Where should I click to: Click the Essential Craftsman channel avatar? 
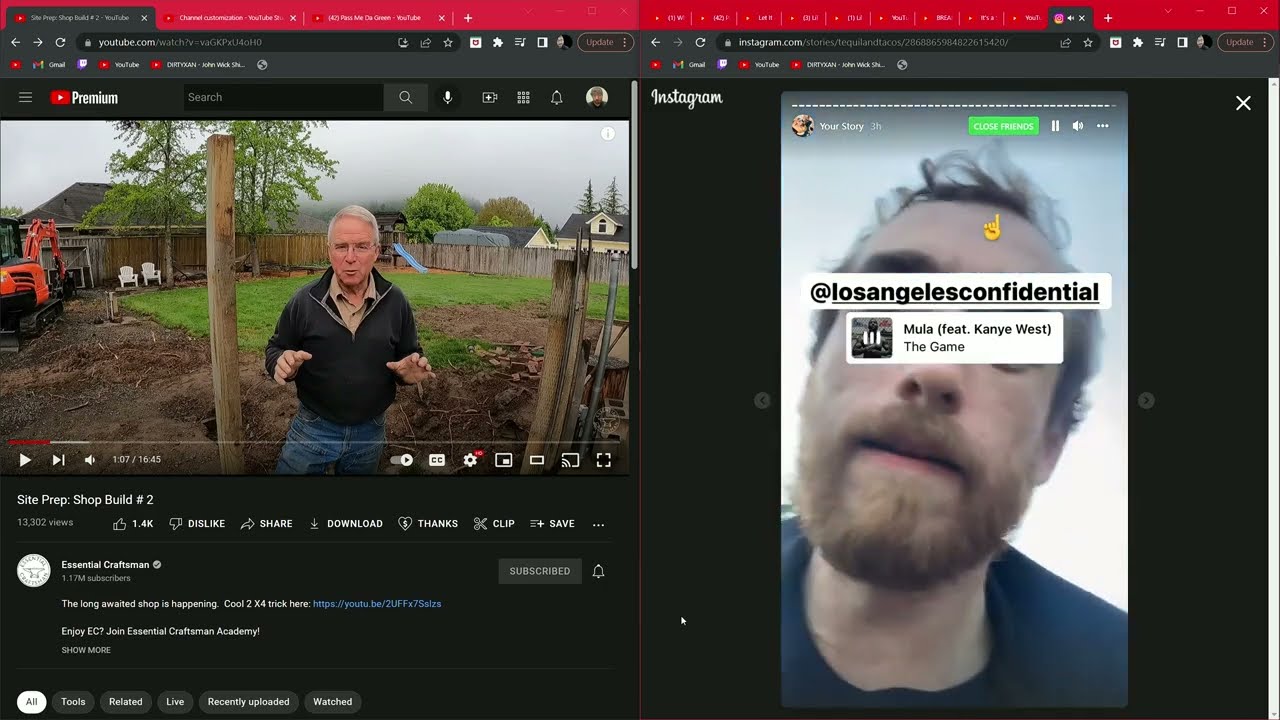pos(34,570)
